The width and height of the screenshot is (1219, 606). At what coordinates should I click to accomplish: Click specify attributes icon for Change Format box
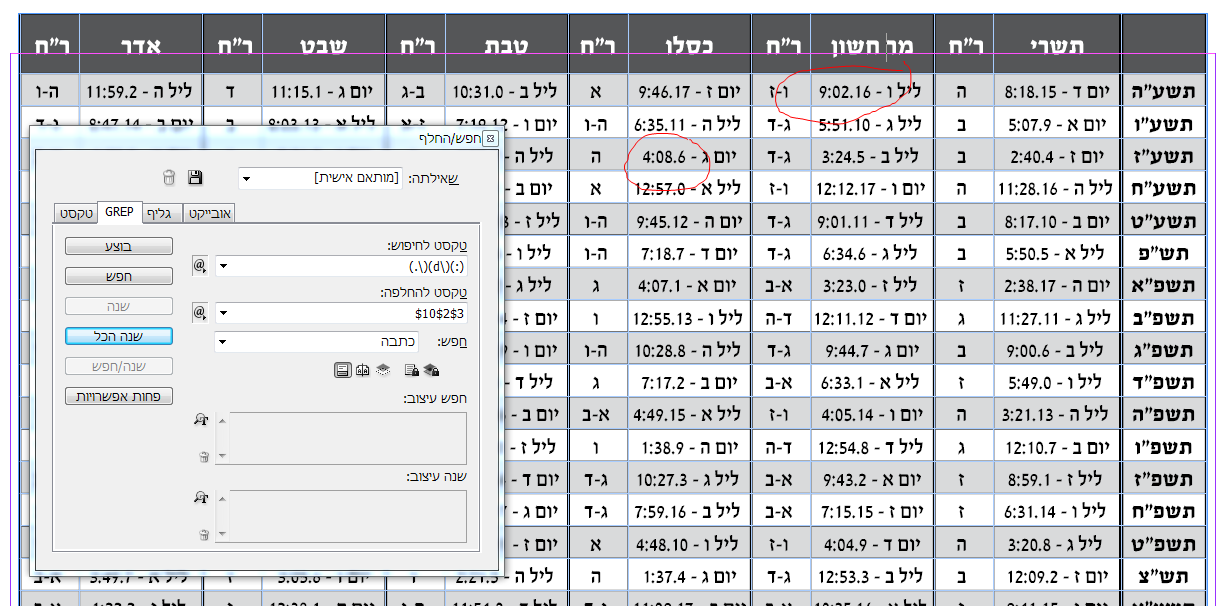[x=200, y=497]
